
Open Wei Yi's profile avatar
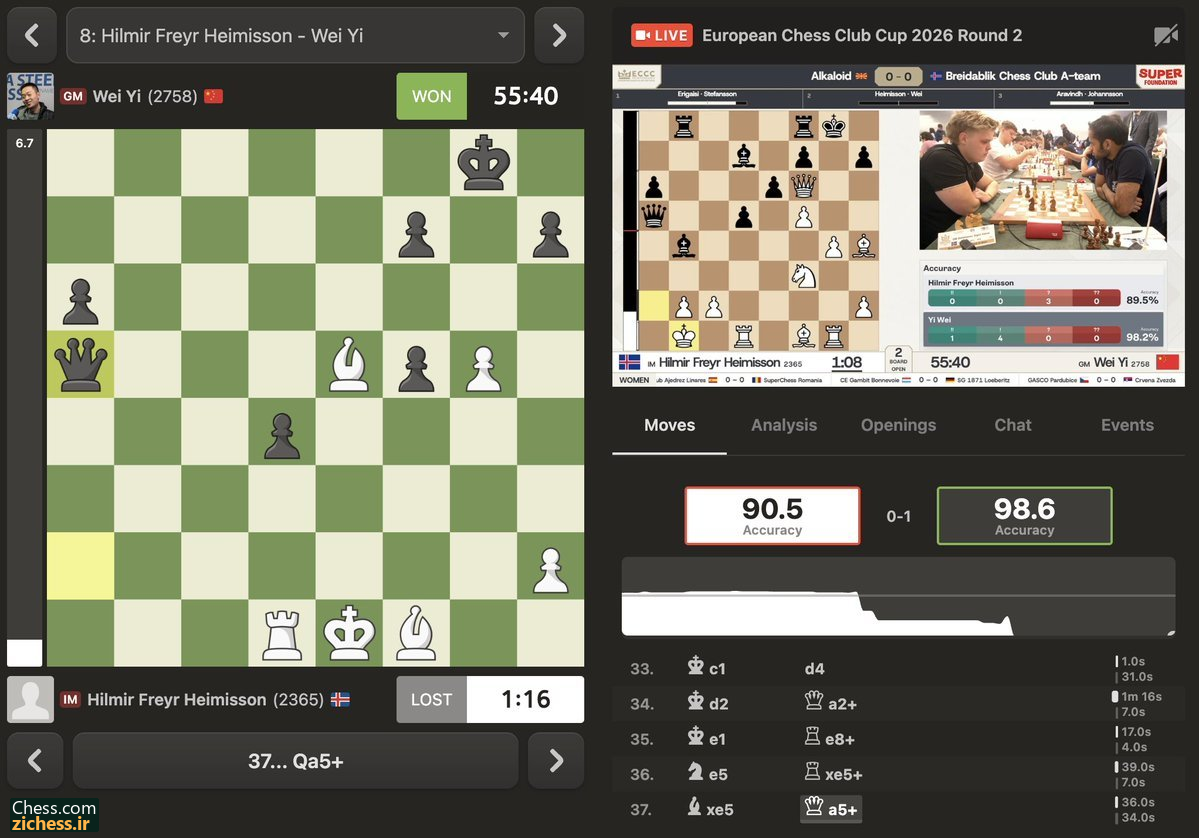[31, 96]
